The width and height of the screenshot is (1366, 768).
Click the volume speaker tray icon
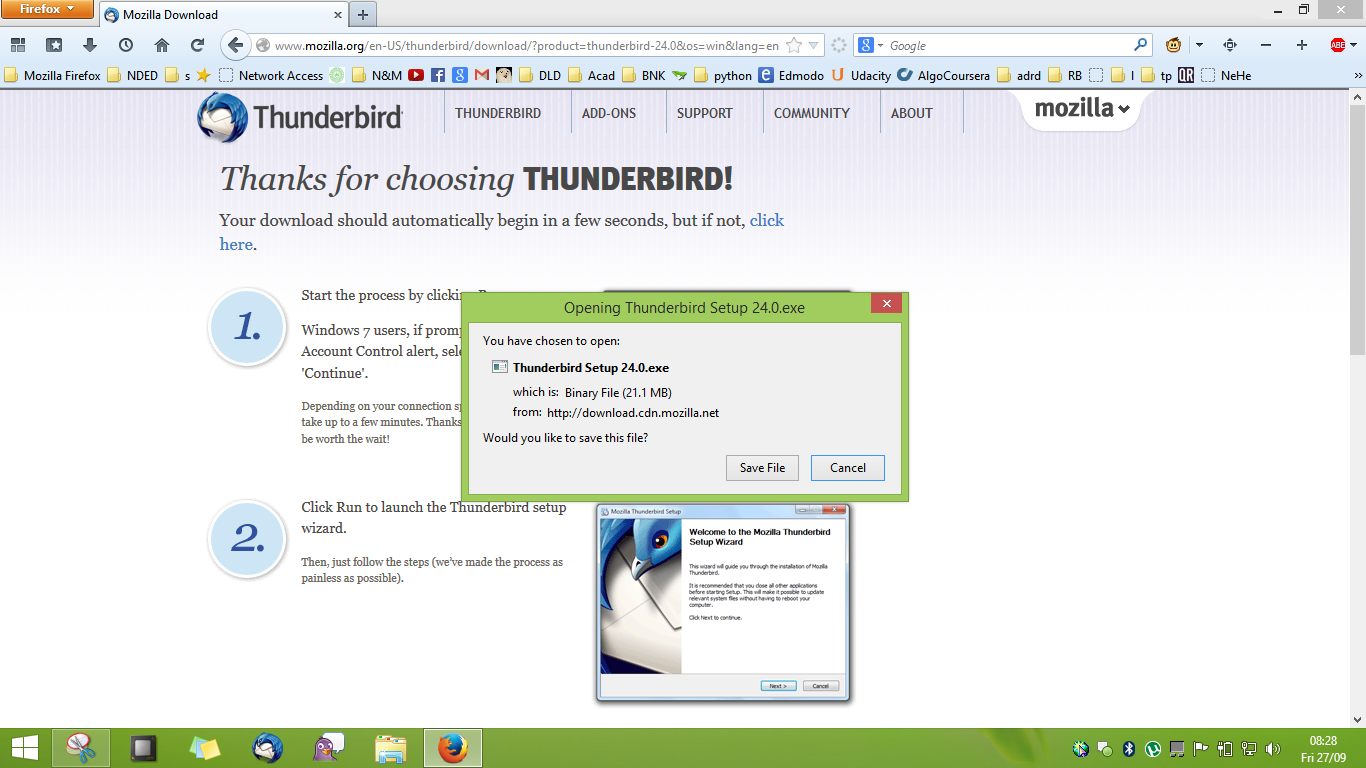tap(1273, 749)
